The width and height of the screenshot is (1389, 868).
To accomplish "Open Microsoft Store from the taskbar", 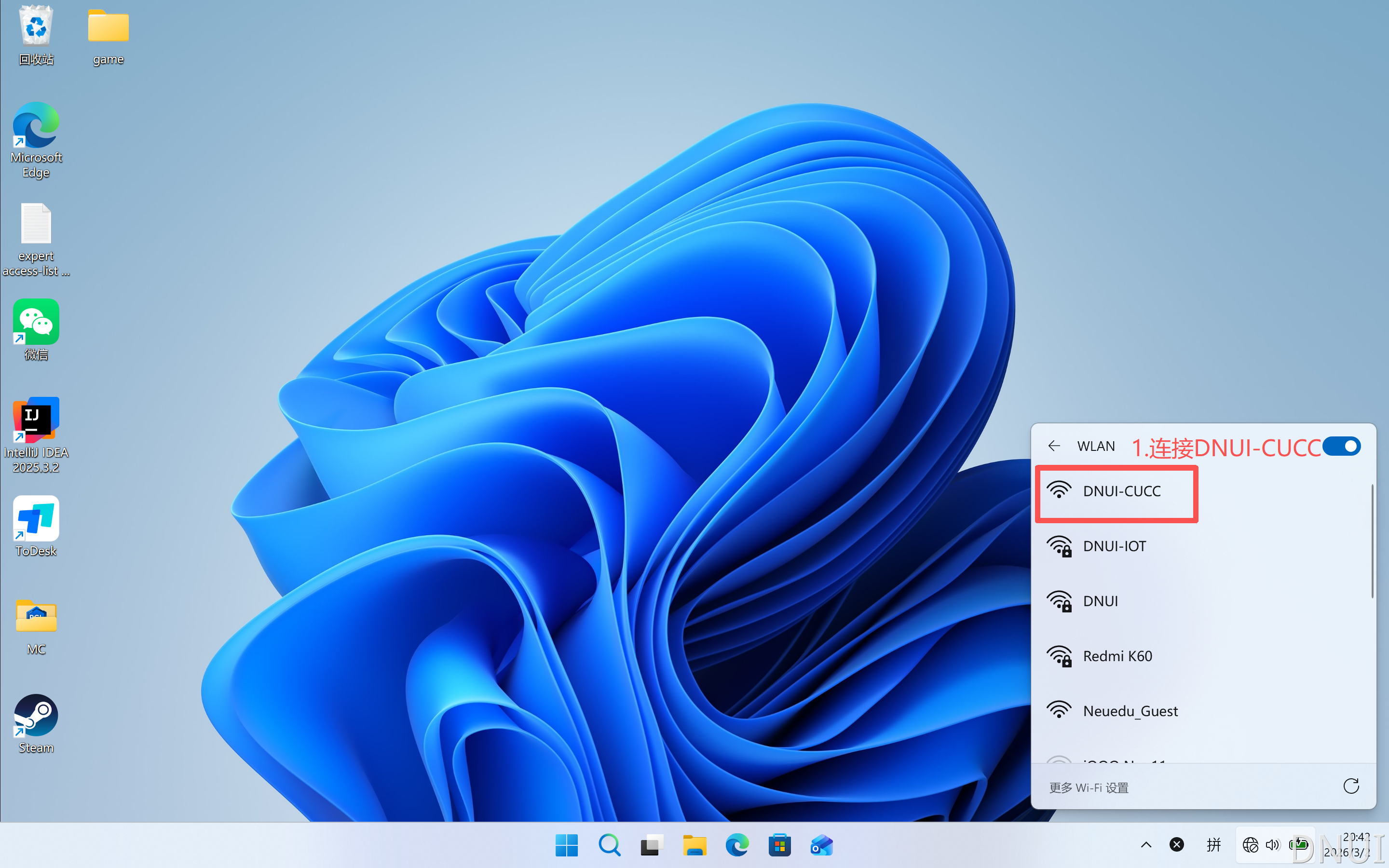I will [x=779, y=845].
